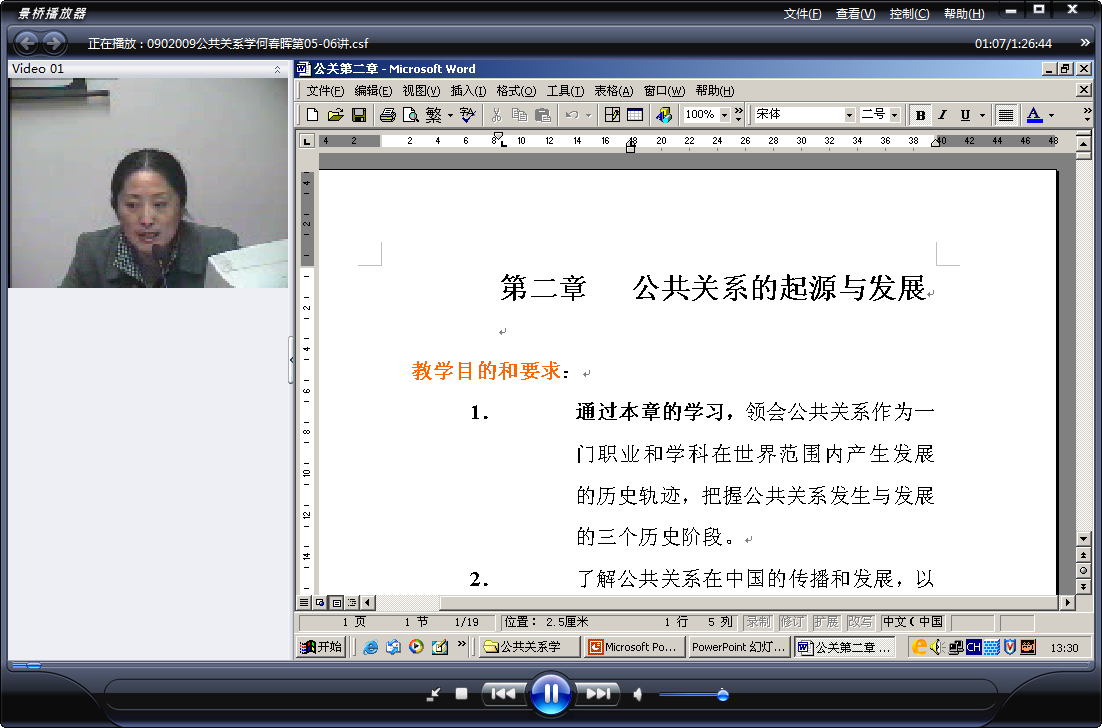Screen dimensions: 1102x728
Task: Expand the underline style dropdown arrow
Action: click(983, 115)
